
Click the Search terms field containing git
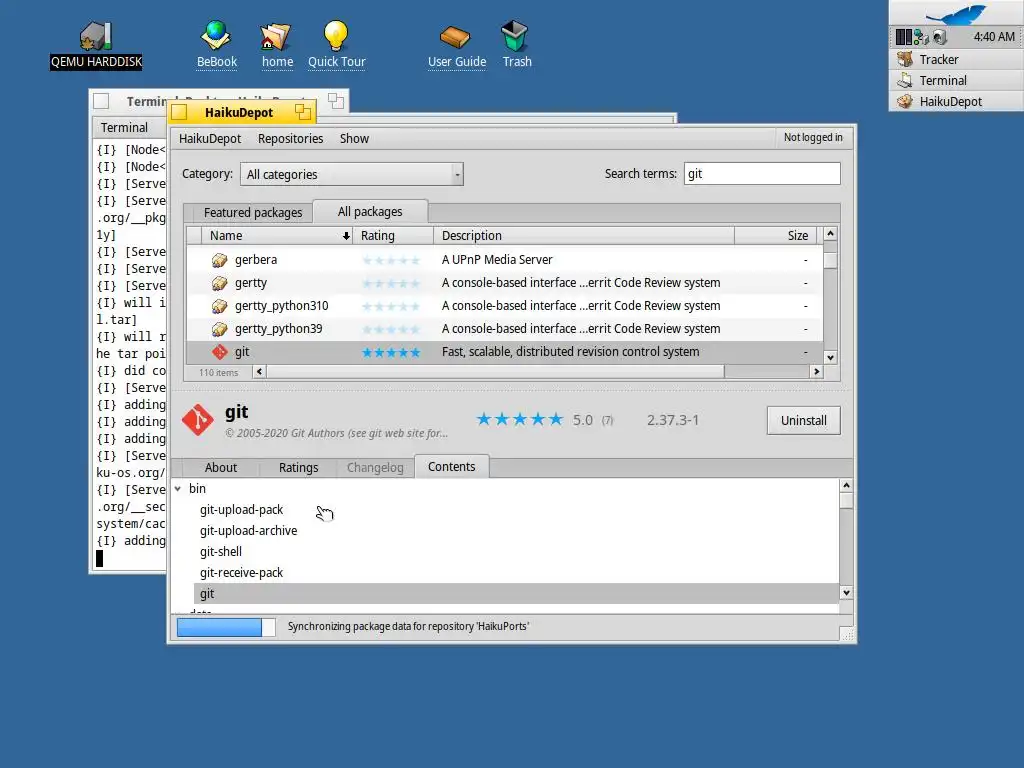[x=762, y=174]
